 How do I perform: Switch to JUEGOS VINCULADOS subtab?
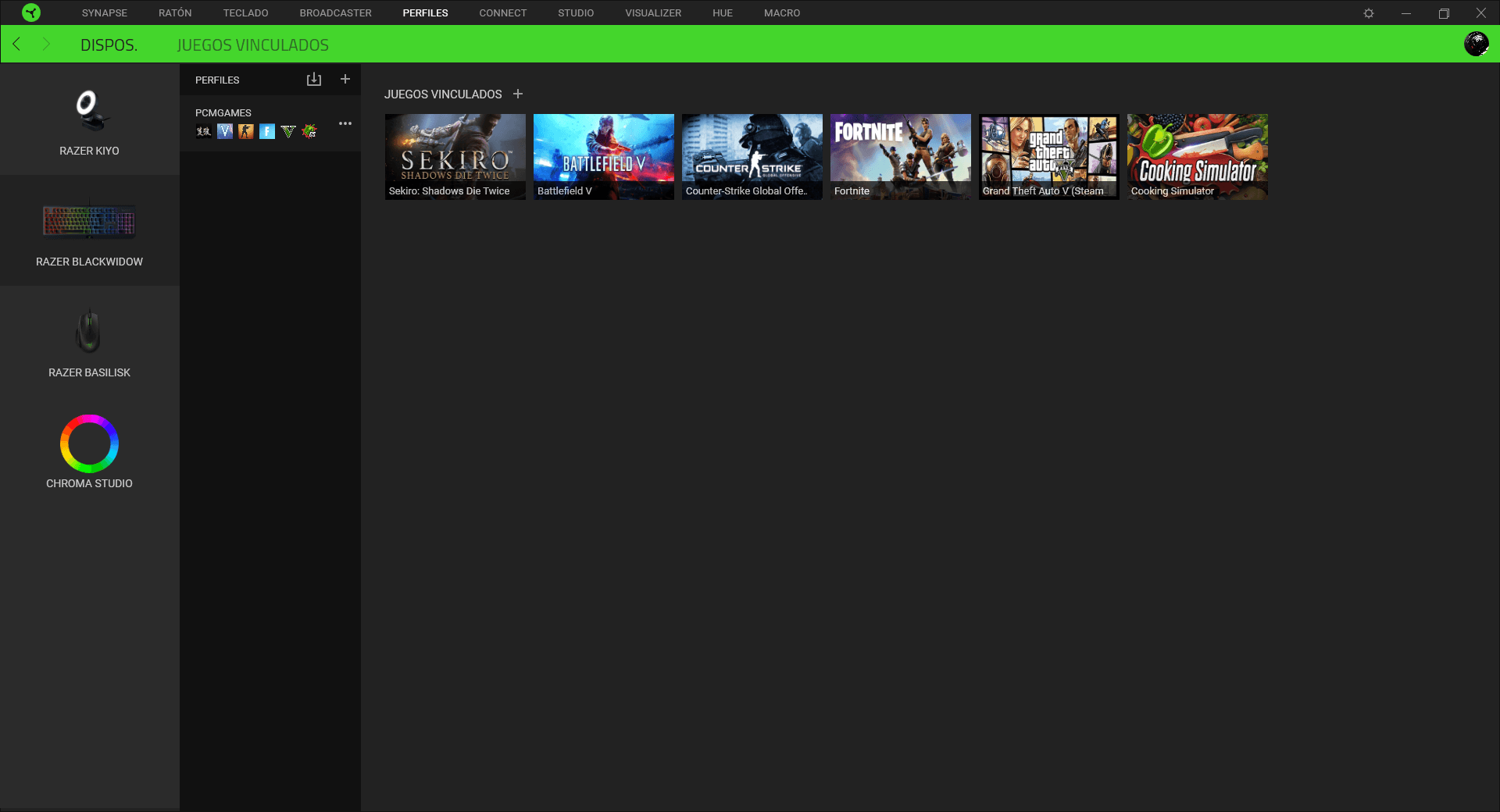(x=253, y=45)
